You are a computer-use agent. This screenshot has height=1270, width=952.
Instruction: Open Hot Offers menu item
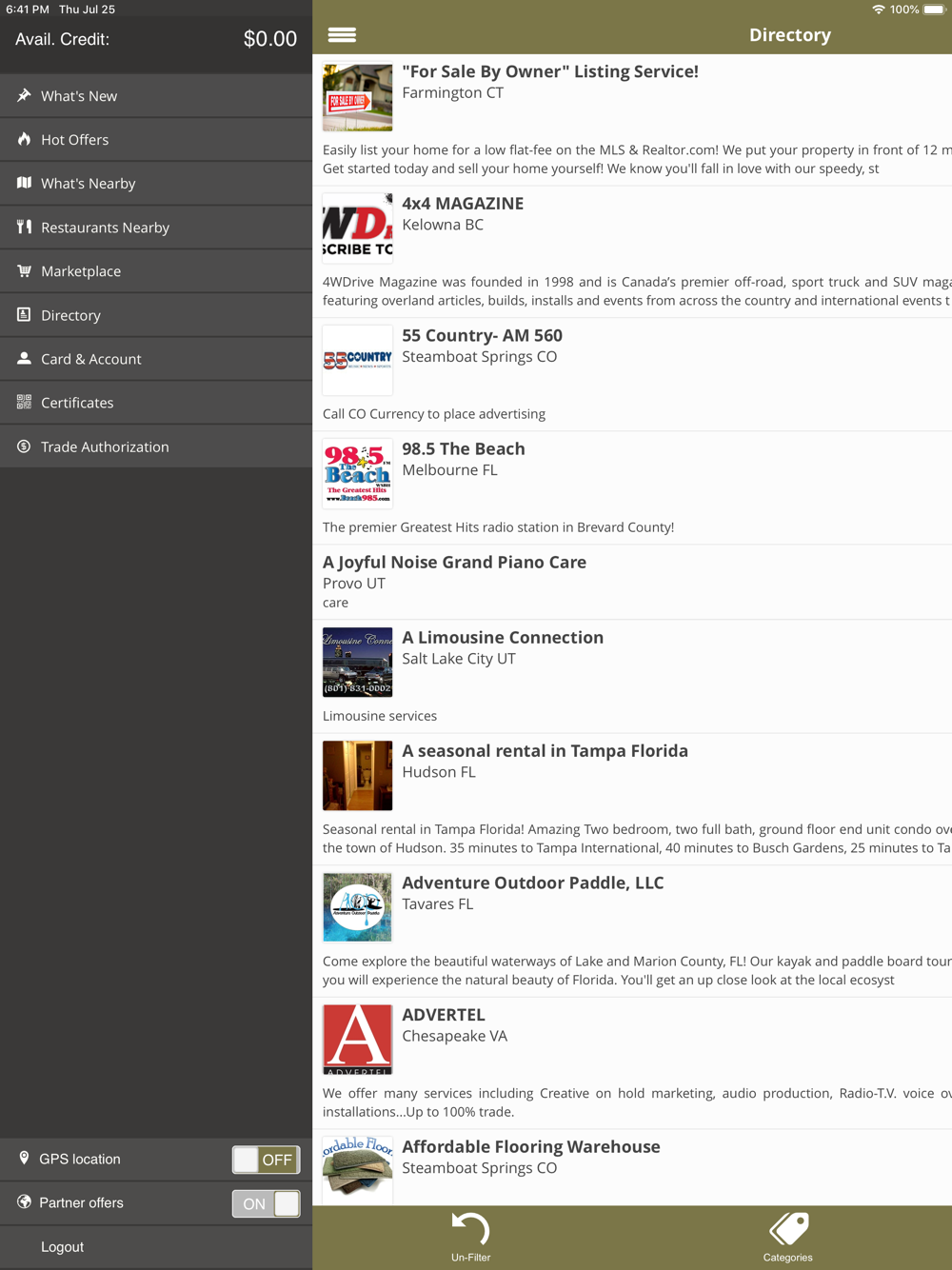[x=156, y=140]
